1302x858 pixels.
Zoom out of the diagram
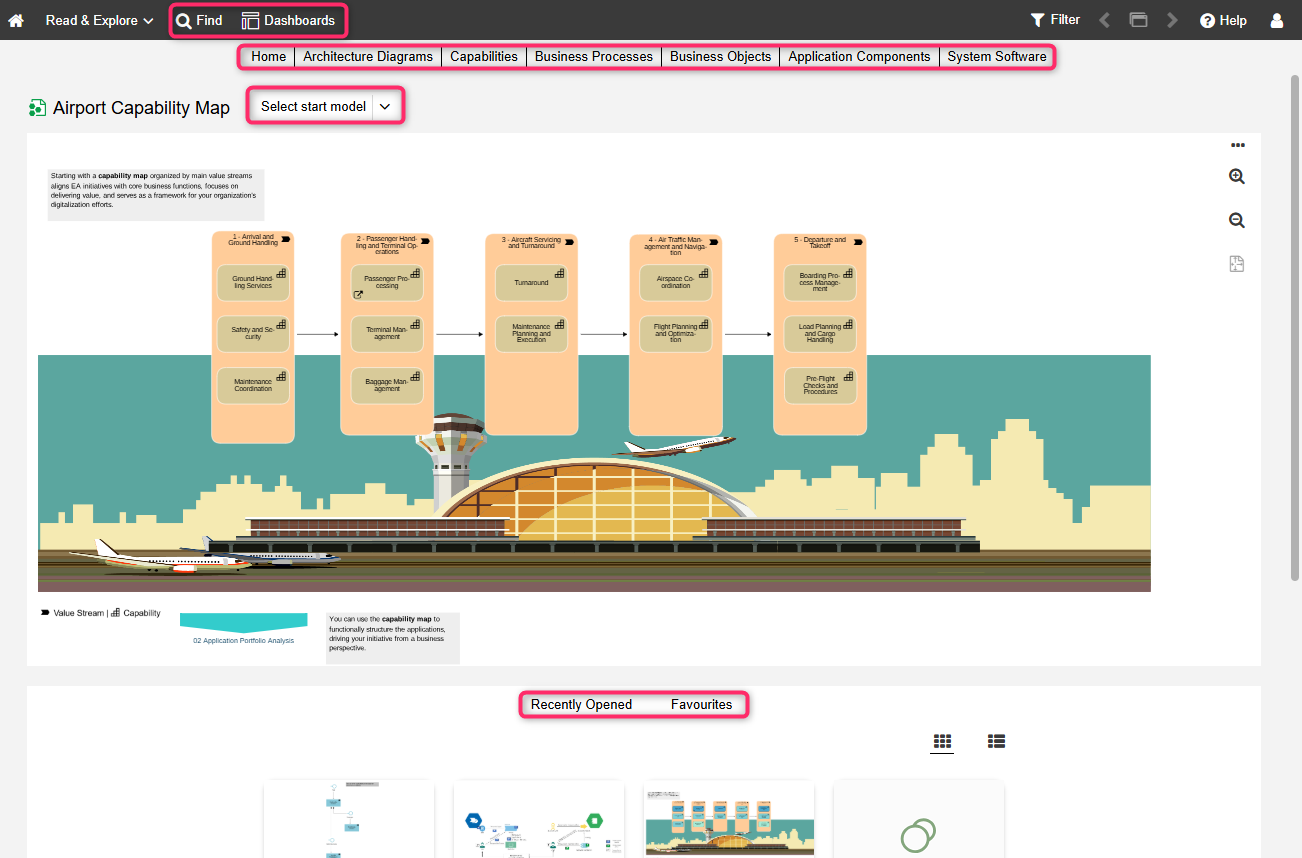click(x=1237, y=221)
